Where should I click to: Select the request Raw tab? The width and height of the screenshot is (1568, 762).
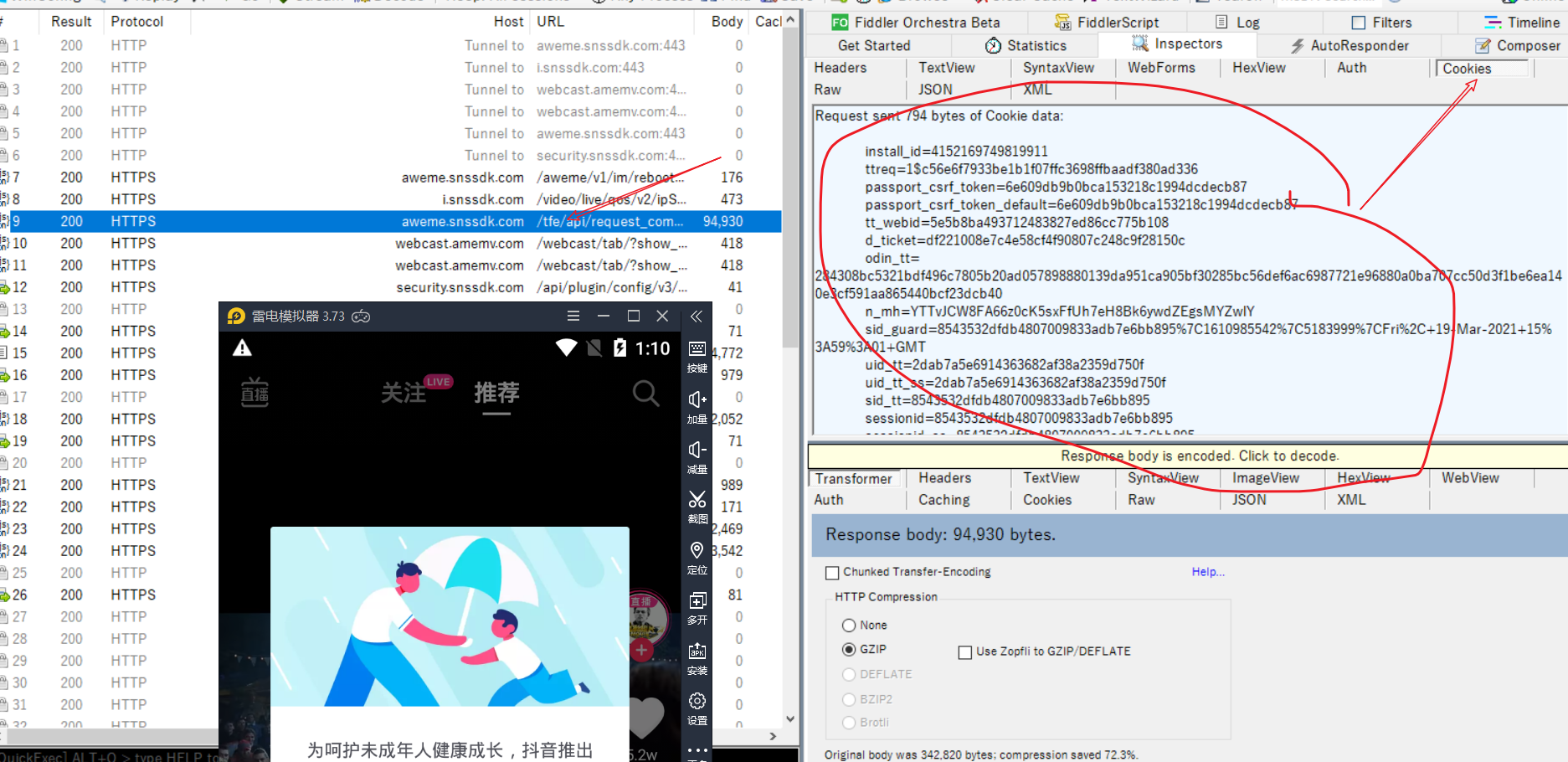[x=827, y=90]
